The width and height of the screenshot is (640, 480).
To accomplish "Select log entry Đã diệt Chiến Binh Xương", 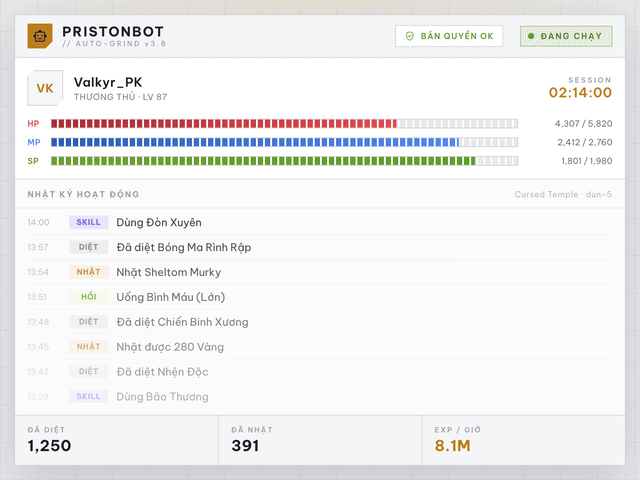I will click(320, 322).
